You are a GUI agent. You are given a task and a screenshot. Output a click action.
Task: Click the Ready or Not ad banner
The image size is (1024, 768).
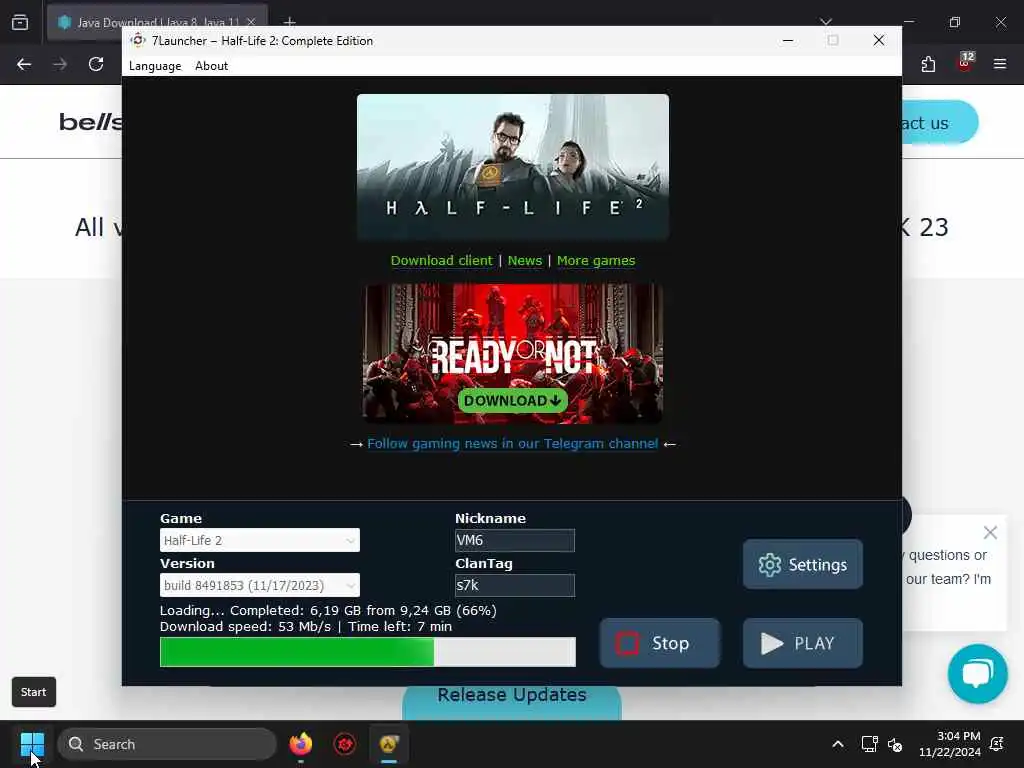point(513,353)
